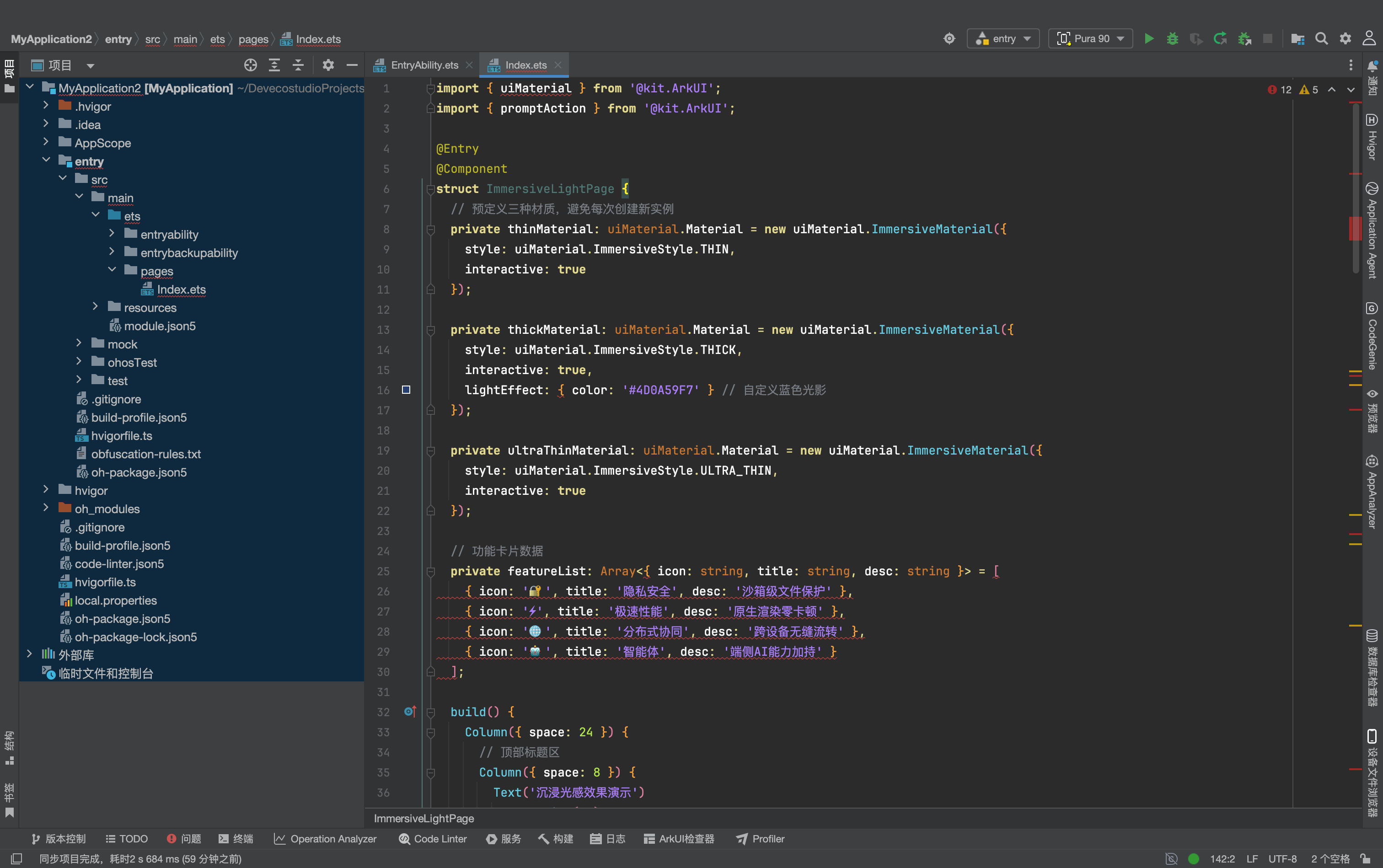Locate the opened file with the target icon
This screenshot has width=1383, height=868.
[x=250, y=65]
